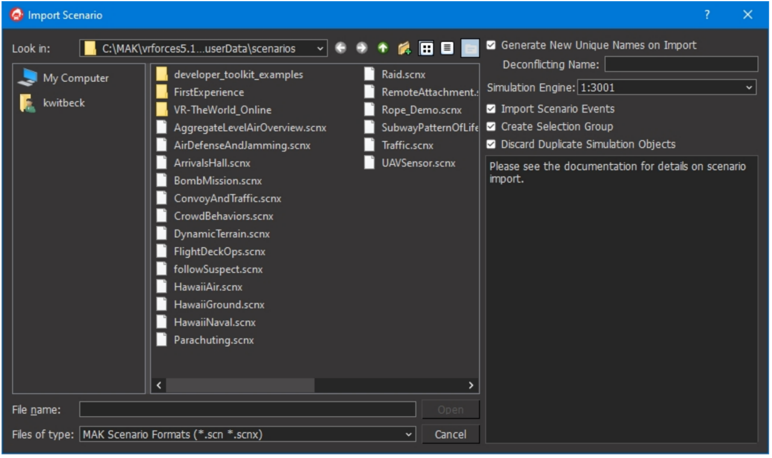Viewport: 772px width, 458px height.
Task: Click the Open button
Action: tap(450, 410)
